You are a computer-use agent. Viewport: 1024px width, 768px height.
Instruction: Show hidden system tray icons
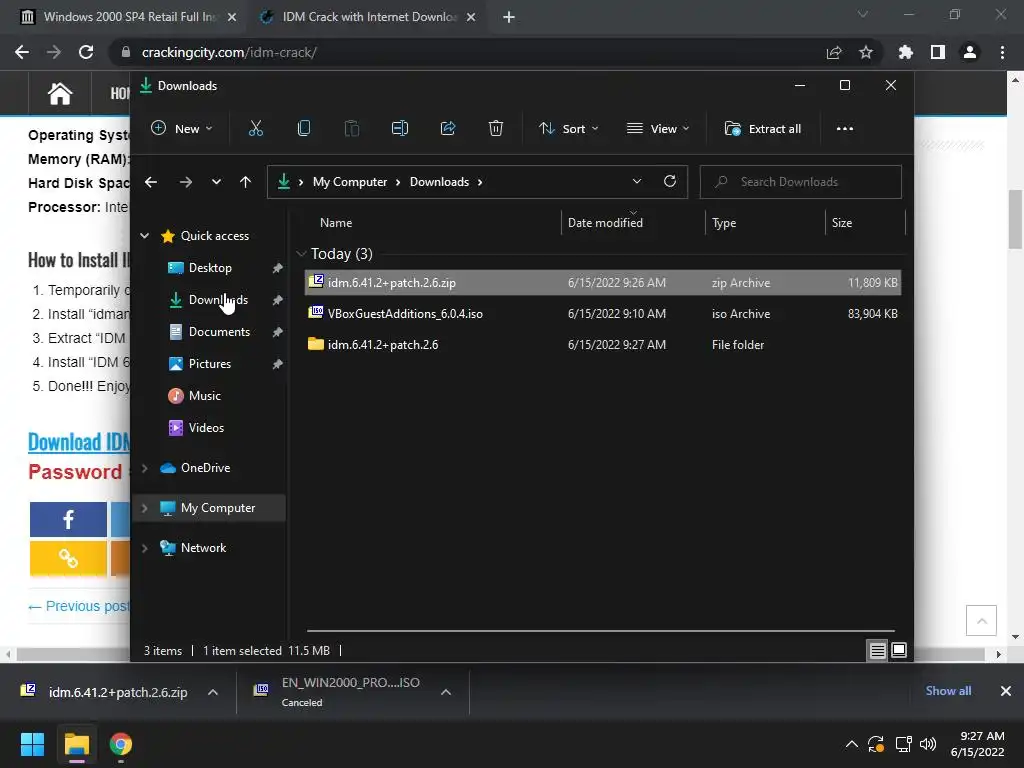[851, 744]
